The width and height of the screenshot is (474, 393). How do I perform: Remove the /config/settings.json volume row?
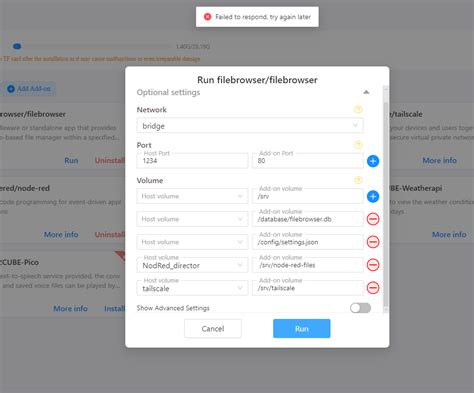373,242
